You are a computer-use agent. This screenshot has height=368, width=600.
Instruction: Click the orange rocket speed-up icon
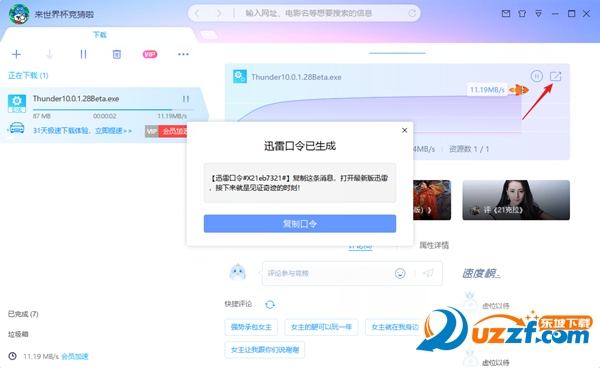(x=519, y=90)
